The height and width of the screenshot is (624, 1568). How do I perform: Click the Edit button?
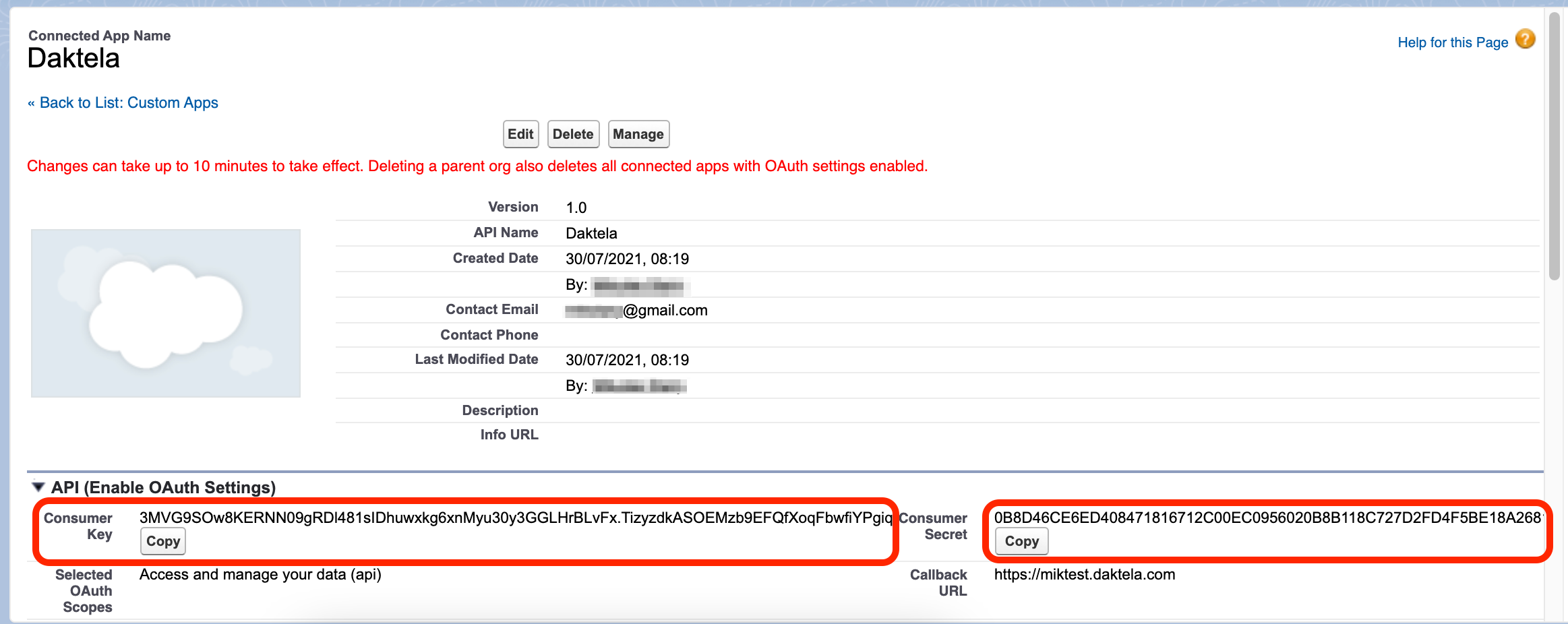520,133
